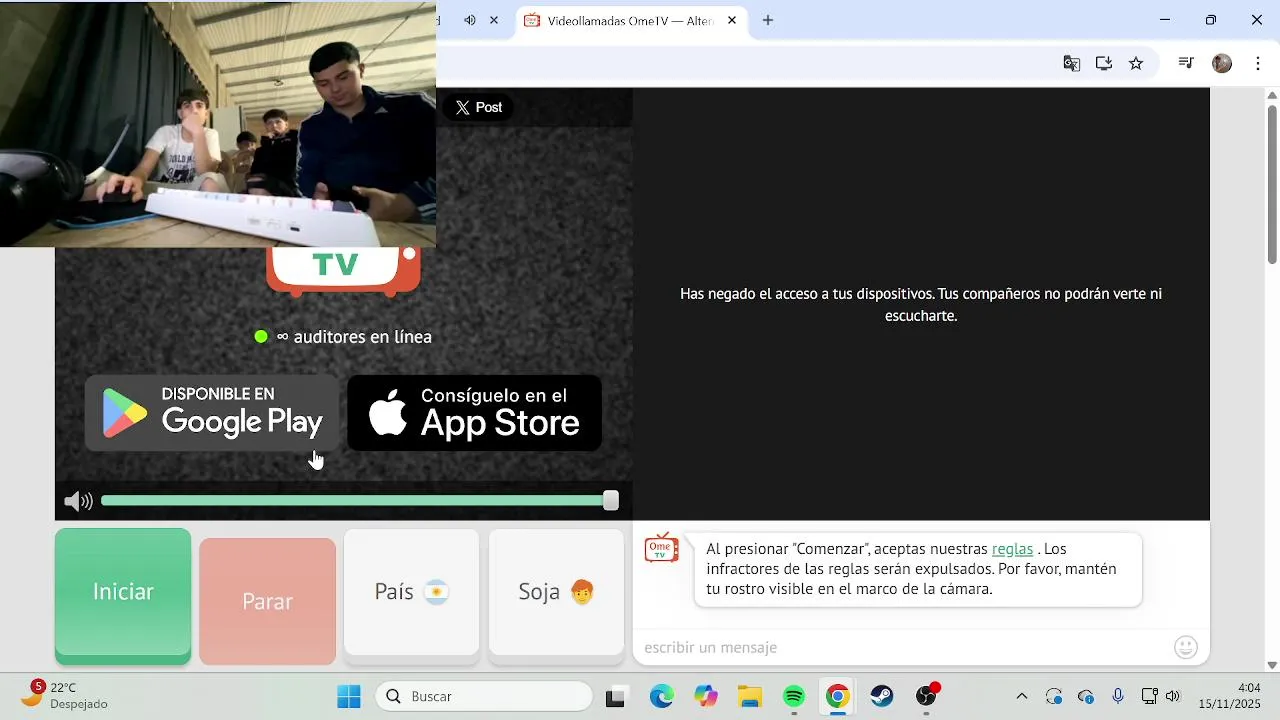This screenshot has height=720, width=1280.
Task: Open the Soja gender selector
Action: click(556, 594)
